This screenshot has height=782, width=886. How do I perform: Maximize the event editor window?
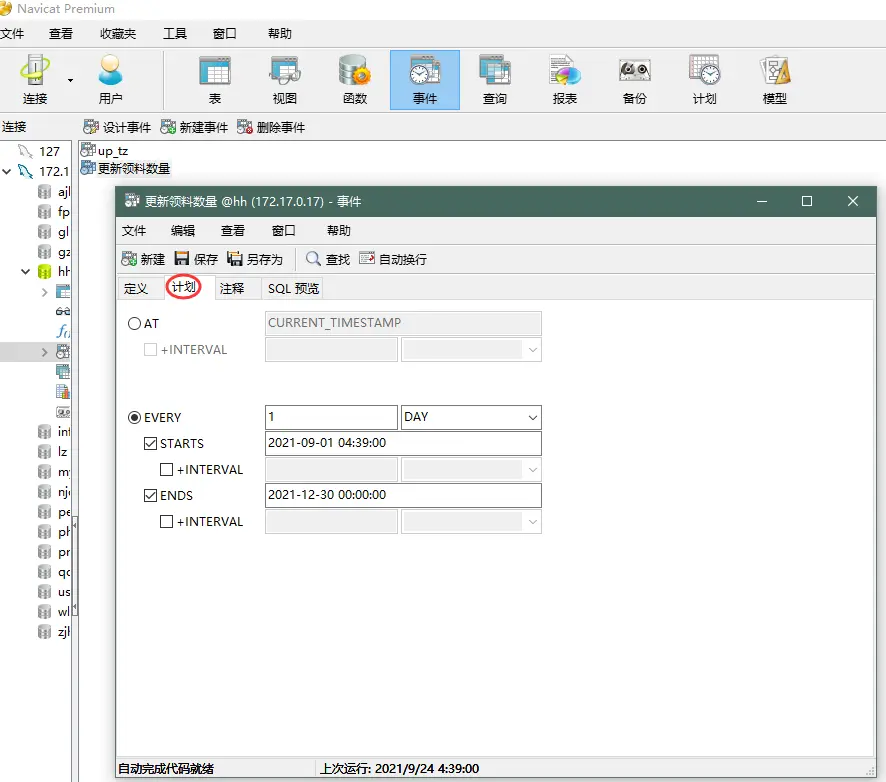pyautogui.click(x=807, y=201)
